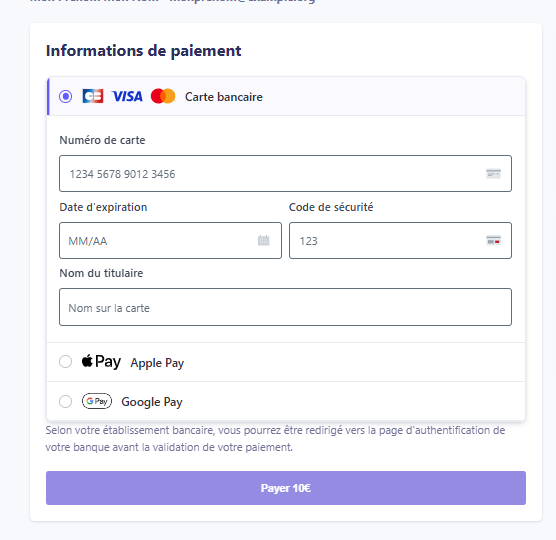Select the Apple Pay radio button

[x=66, y=362]
